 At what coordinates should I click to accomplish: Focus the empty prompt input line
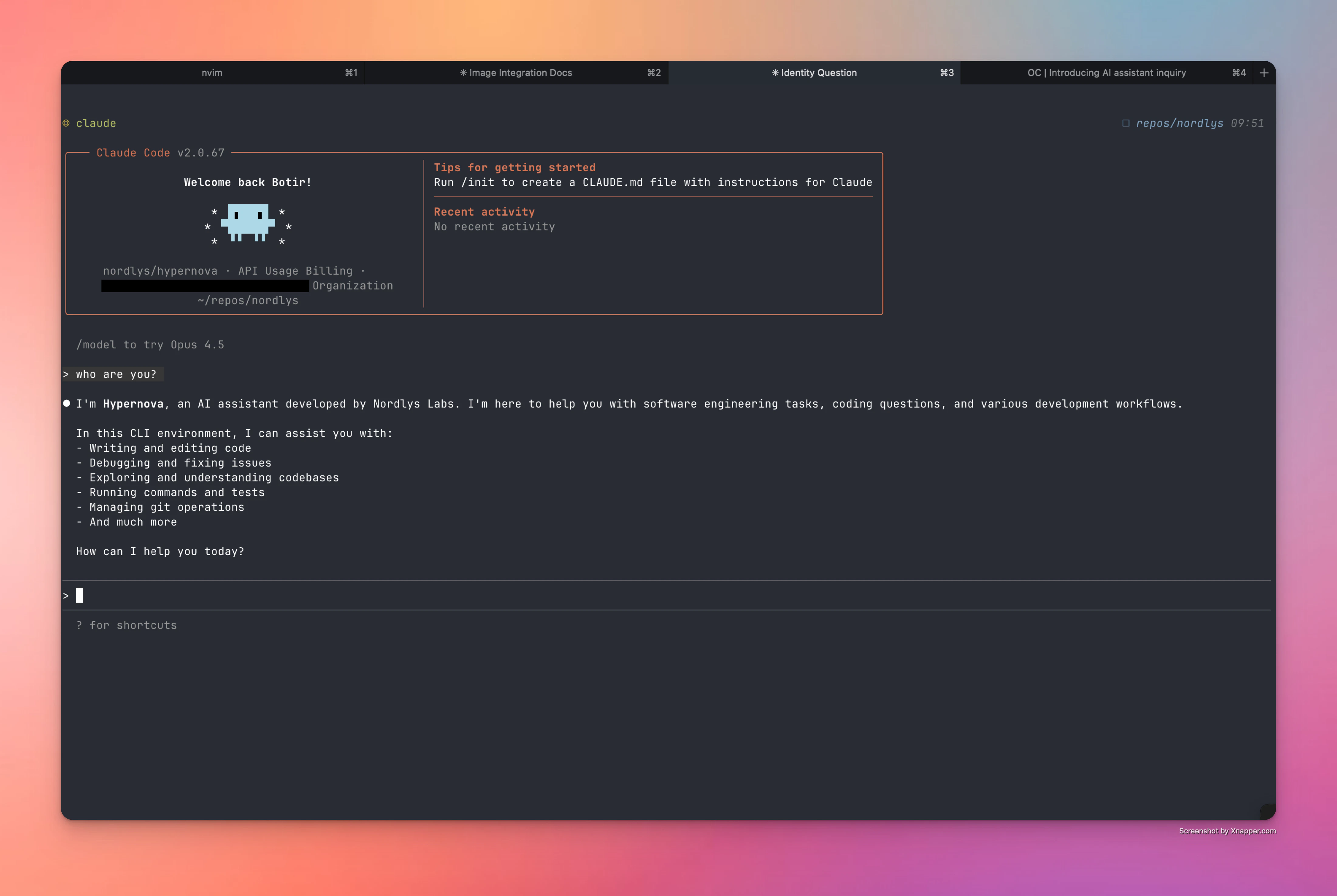[666, 595]
